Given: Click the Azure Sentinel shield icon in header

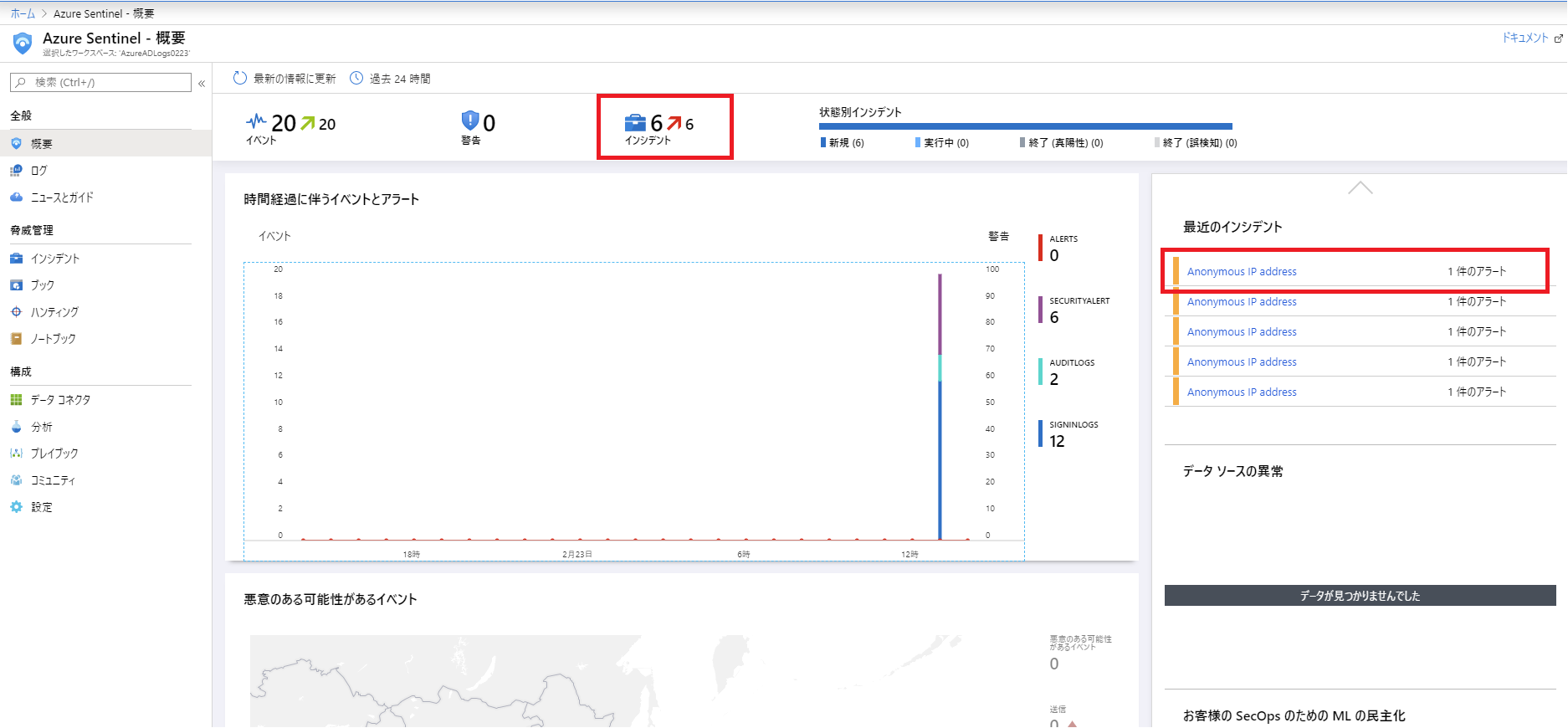Looking at the screenshot, I should point(23,43).
